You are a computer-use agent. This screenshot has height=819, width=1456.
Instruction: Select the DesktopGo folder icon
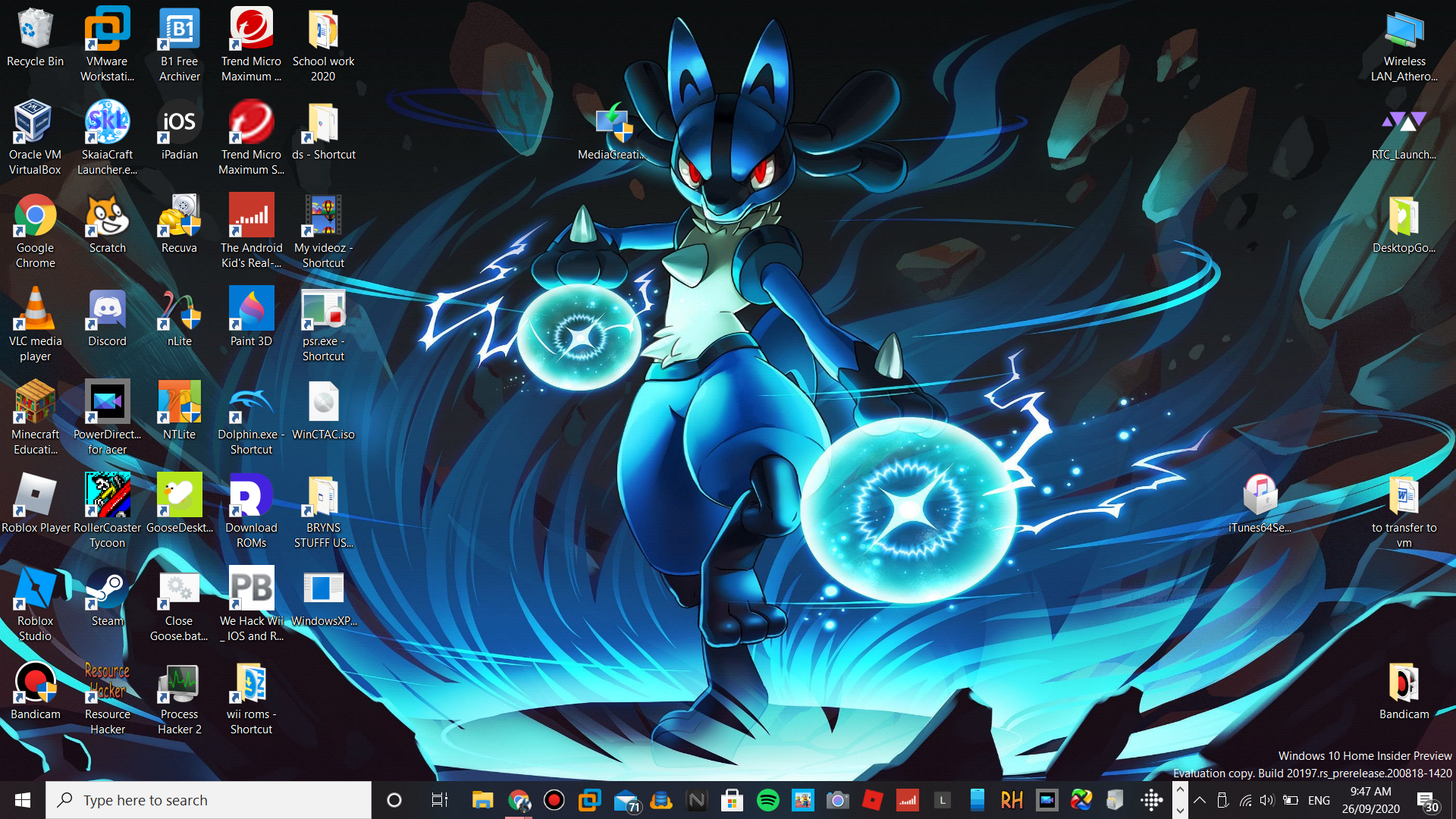point(1404,223)
